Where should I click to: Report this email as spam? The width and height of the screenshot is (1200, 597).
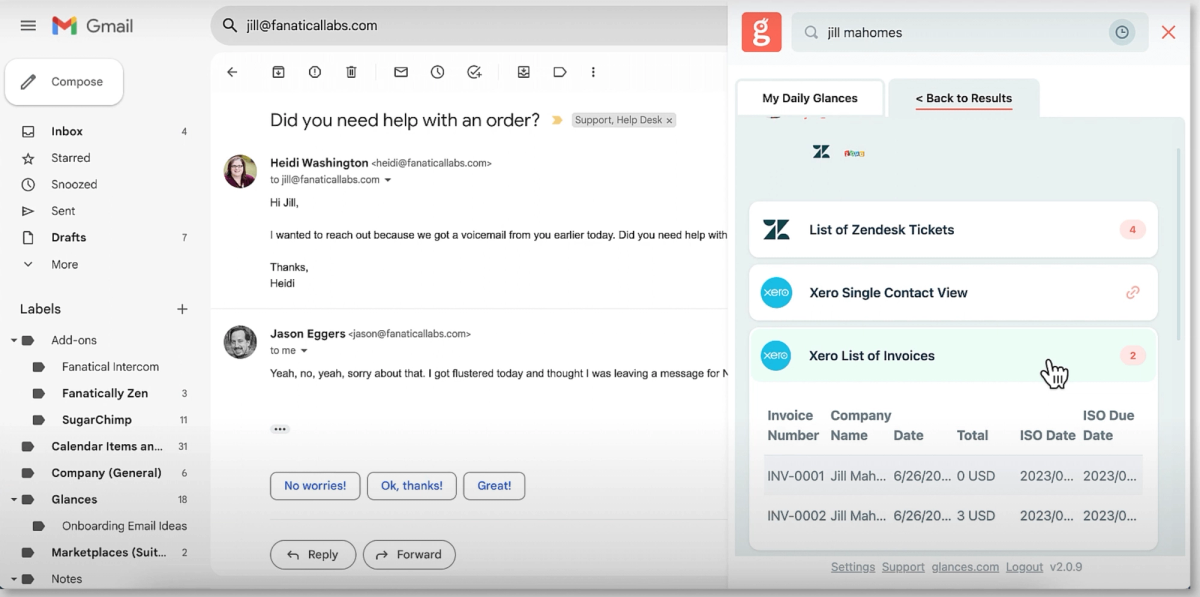pos(315,72)
